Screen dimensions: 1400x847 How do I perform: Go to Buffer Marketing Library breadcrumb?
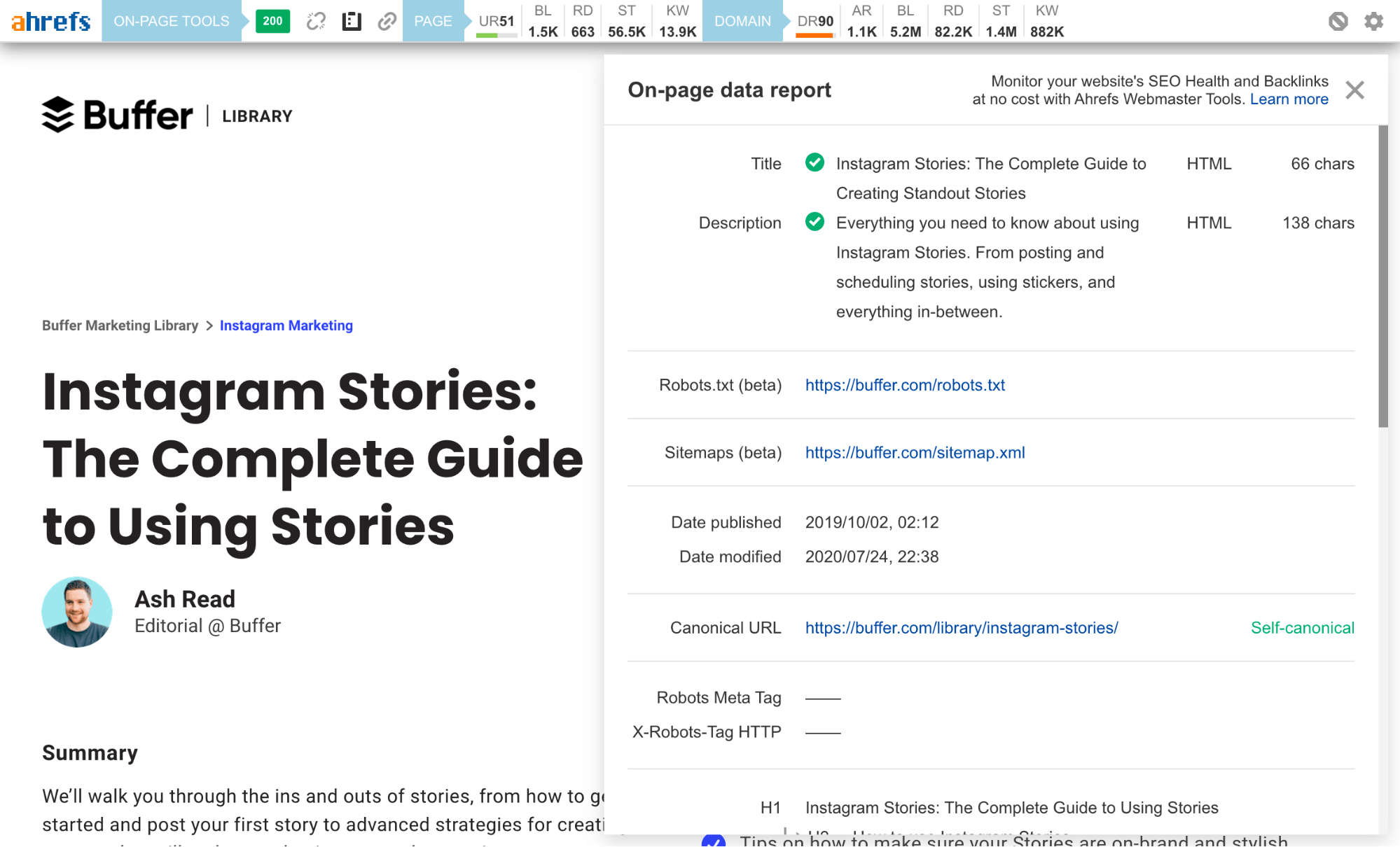pos(120,325)
